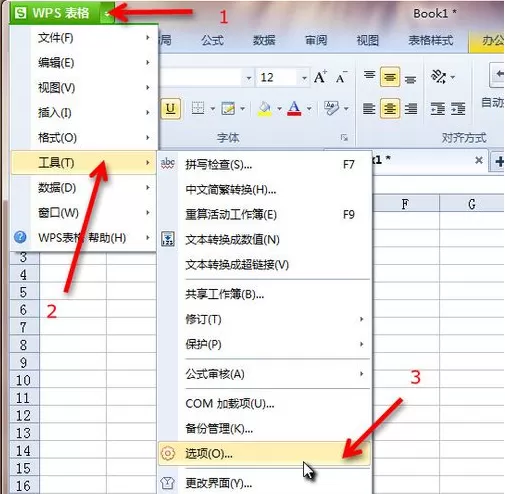Click the clear formatting eraser icon
This screenshot has width=505, height=494.
click(332, 108)
